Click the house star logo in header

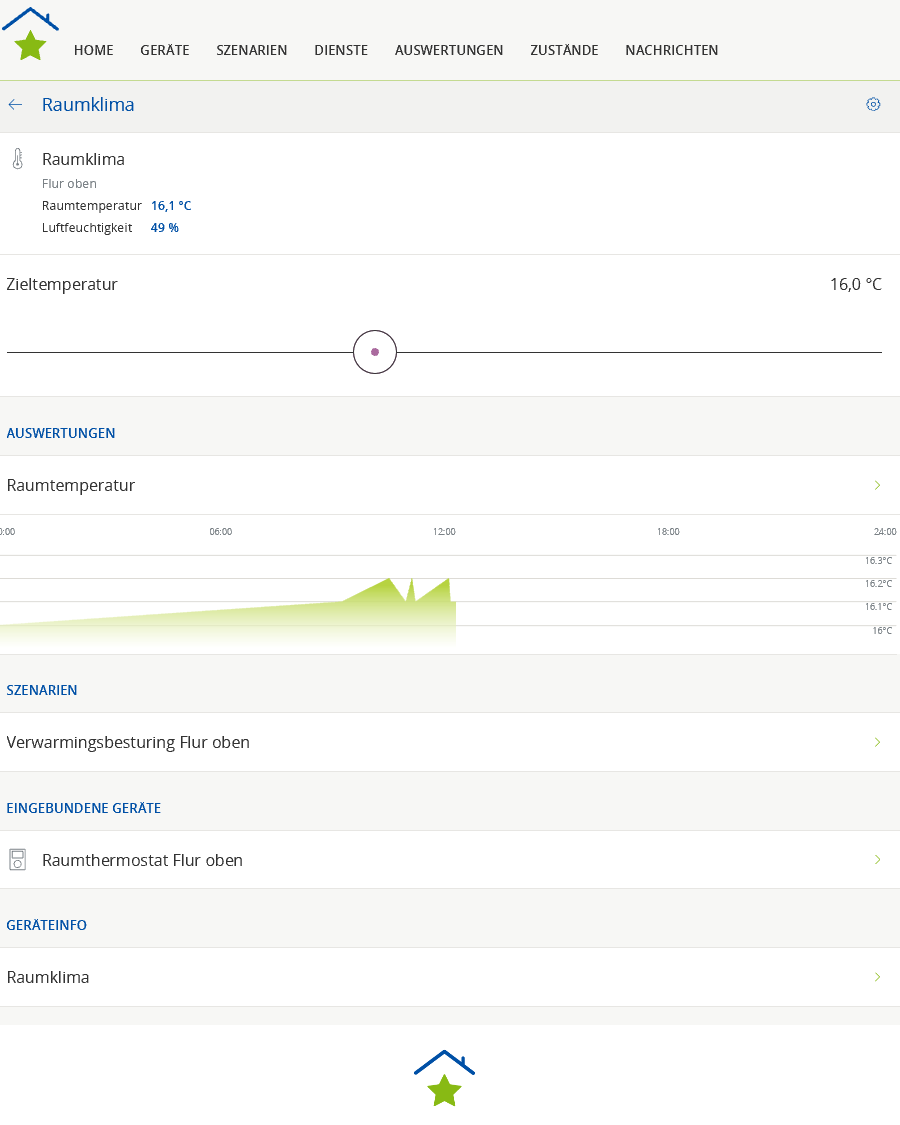30,35
